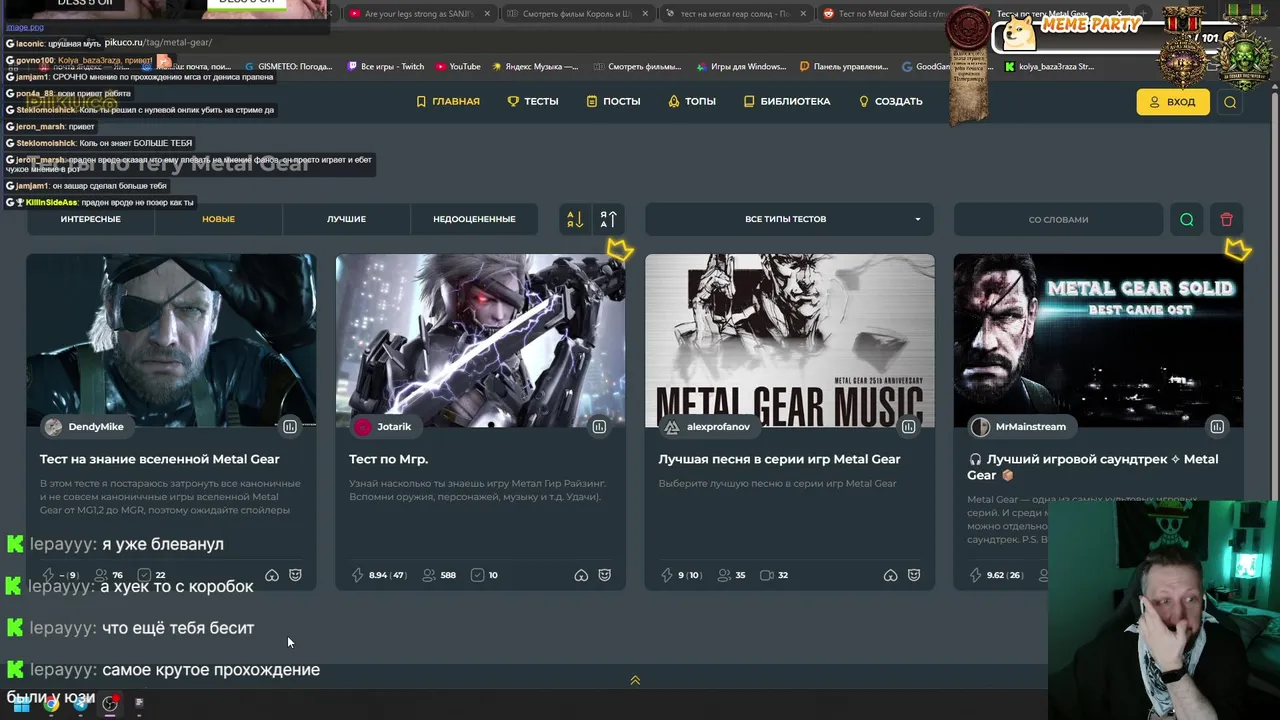Click the people icon beside 35

tap(724, 575)
